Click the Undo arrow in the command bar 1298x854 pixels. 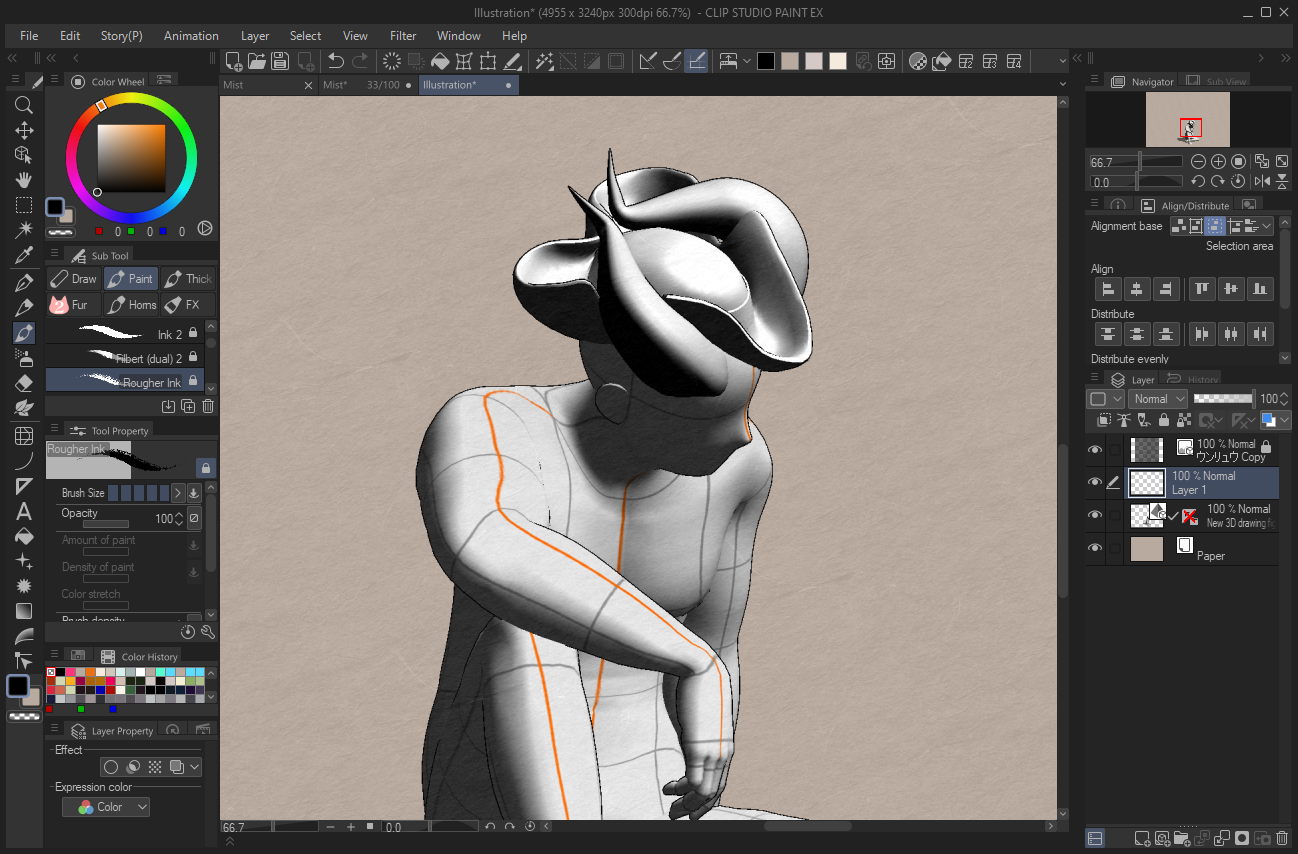coord(336,61)
